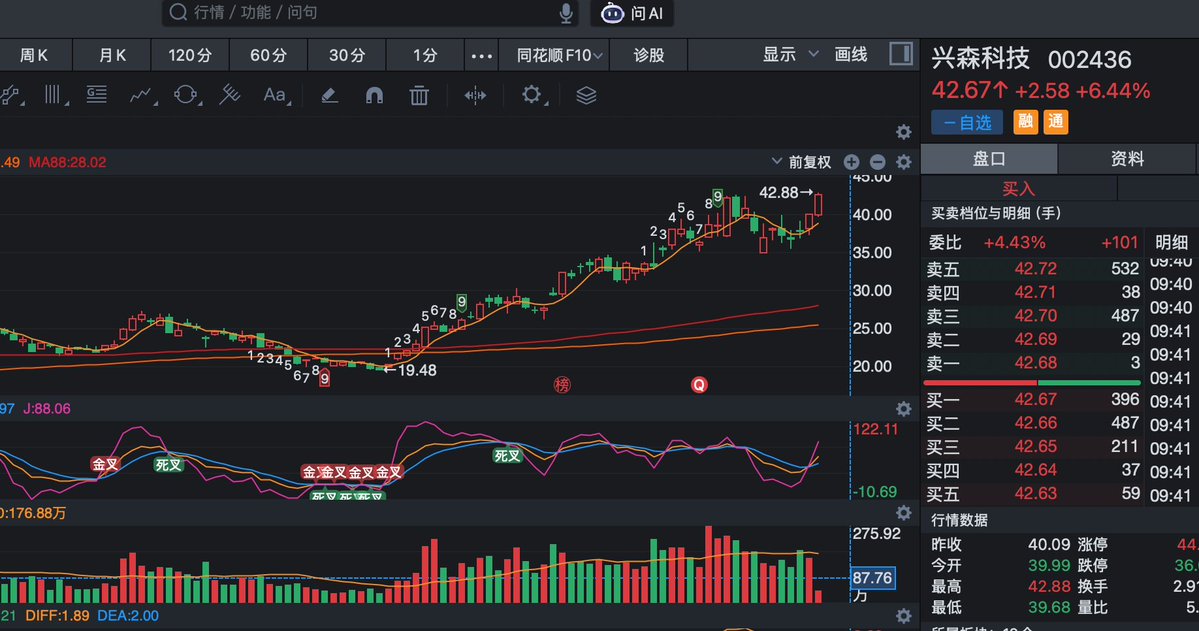Select the Aa text annotation tool

275,95
